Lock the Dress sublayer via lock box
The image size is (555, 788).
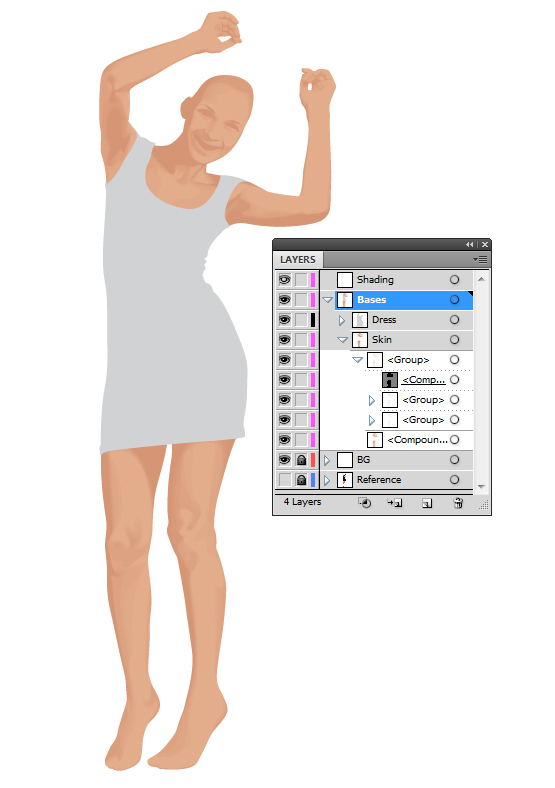point(301,320)
